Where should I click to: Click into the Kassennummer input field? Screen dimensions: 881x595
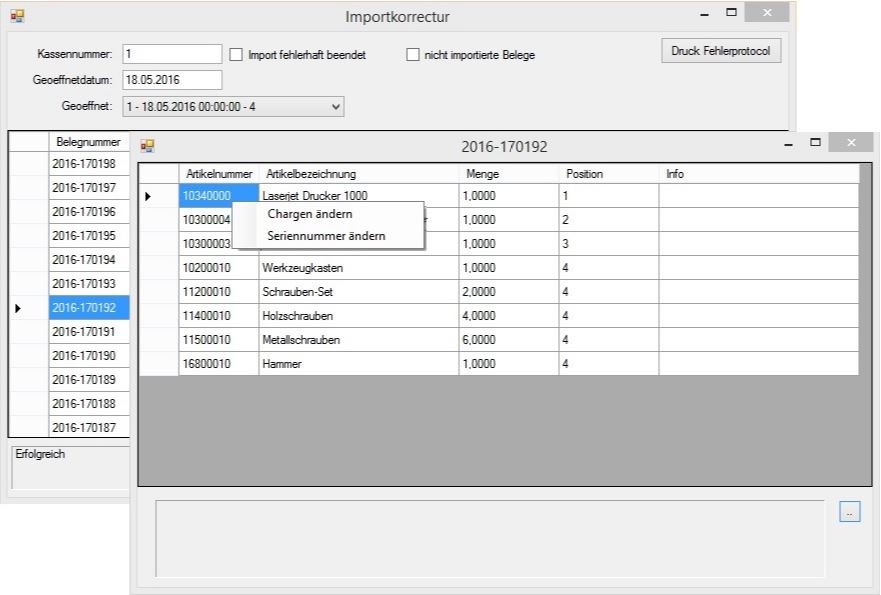(x=171, y=54)
